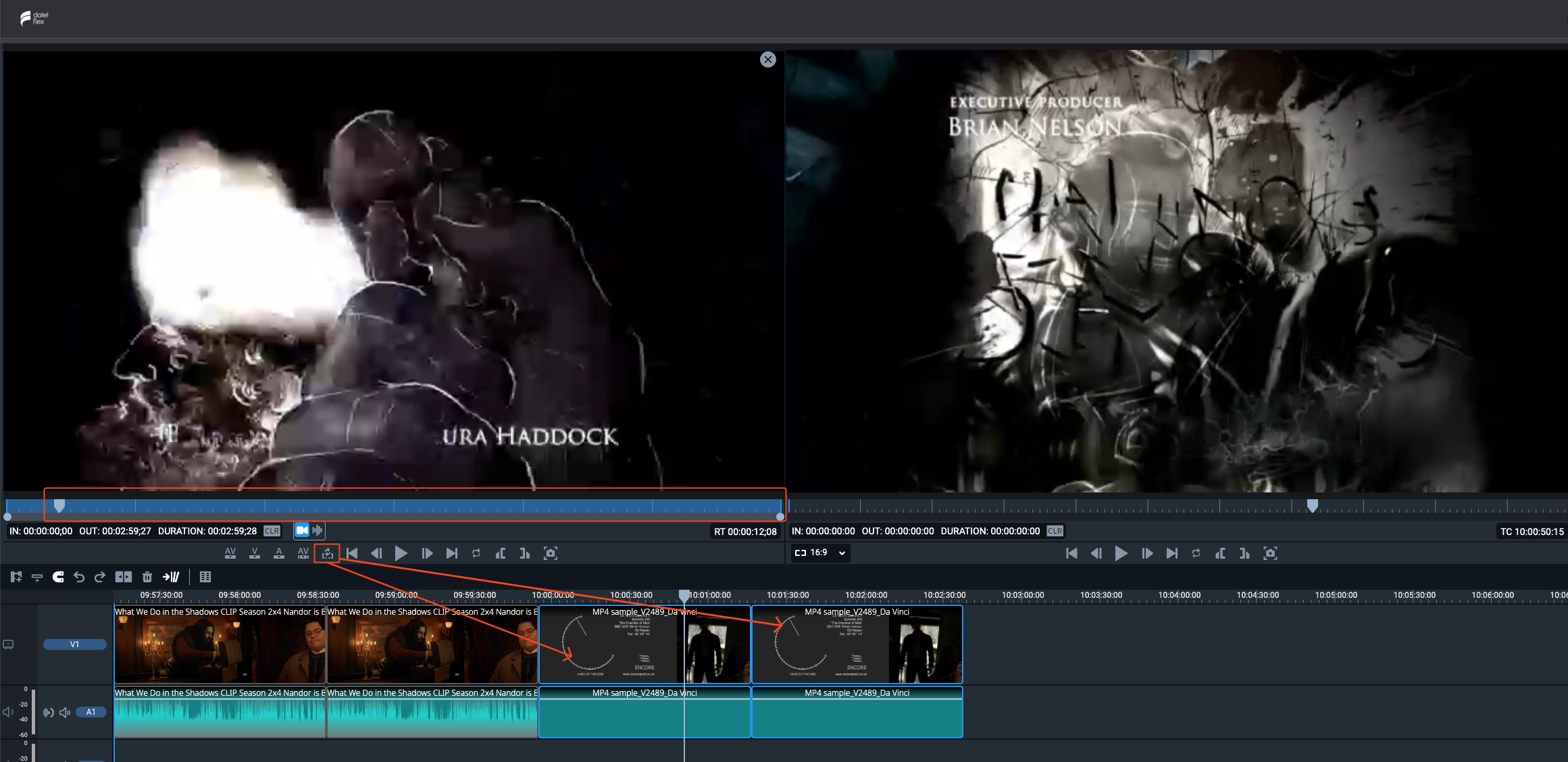Click the A audio-only edit icon
Viewport: 1568px width, 762px height.
click(279, 553)
